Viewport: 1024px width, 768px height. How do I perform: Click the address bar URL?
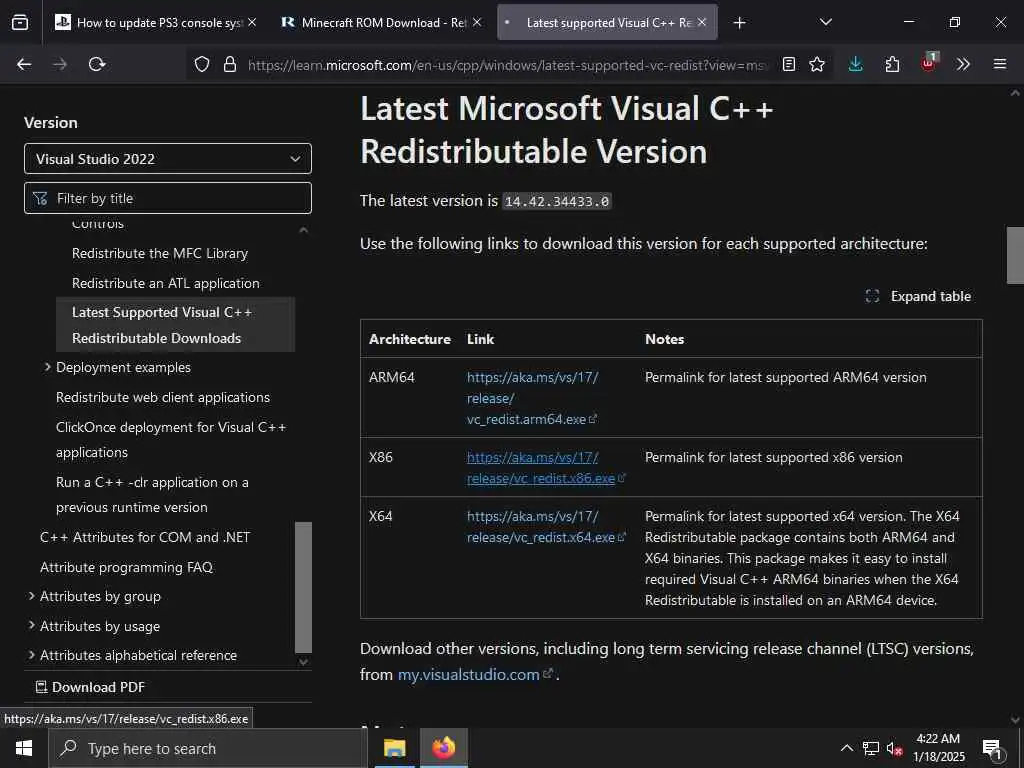click(x=507, y=65)
